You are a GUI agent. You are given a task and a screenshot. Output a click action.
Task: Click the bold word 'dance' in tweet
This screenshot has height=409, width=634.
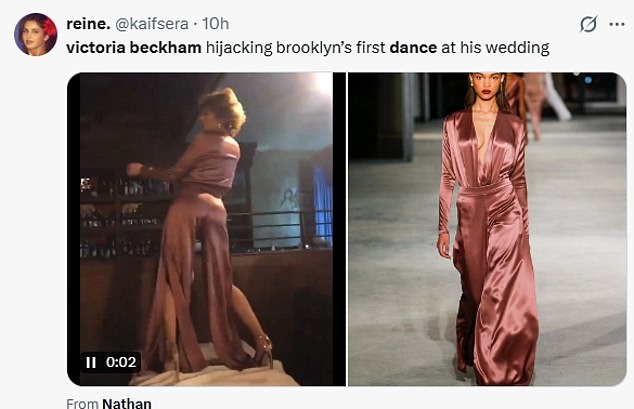[x=413, y=47]
